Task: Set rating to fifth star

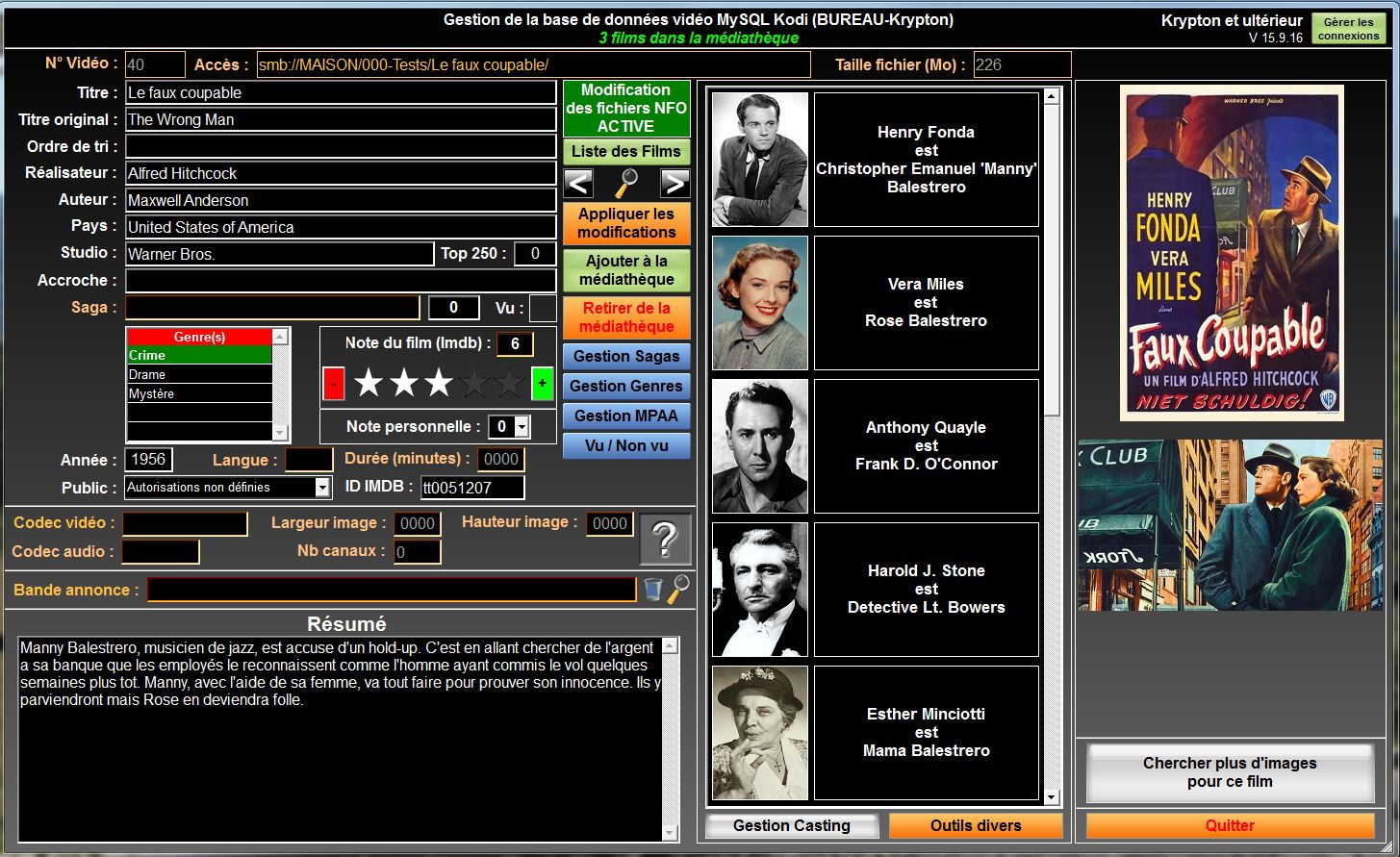Action: coord(509,384)
